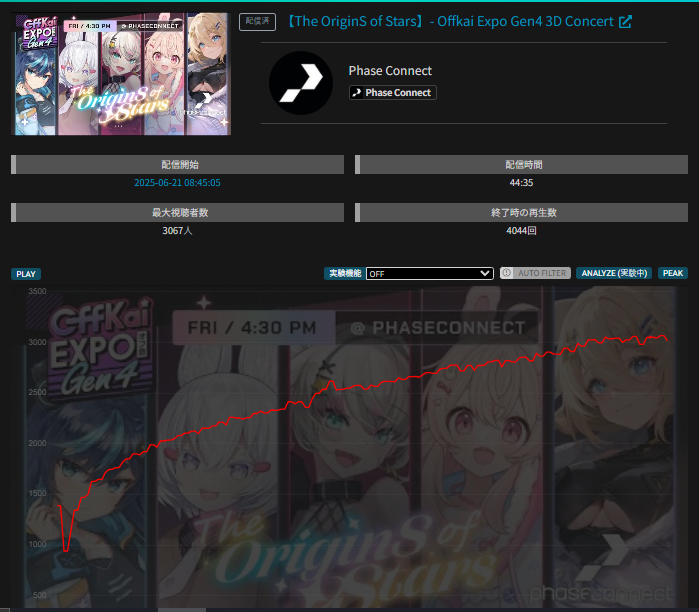699x612 pixels.
Task: Select the 44:35 duration value
Action: (x=521, y=183)
